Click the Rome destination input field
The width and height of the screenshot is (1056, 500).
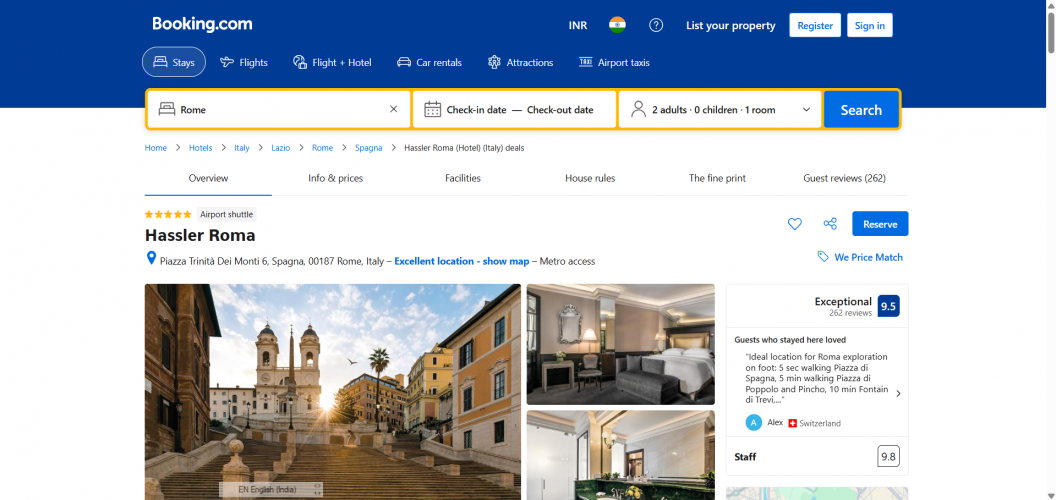click(x=279, y=109)
